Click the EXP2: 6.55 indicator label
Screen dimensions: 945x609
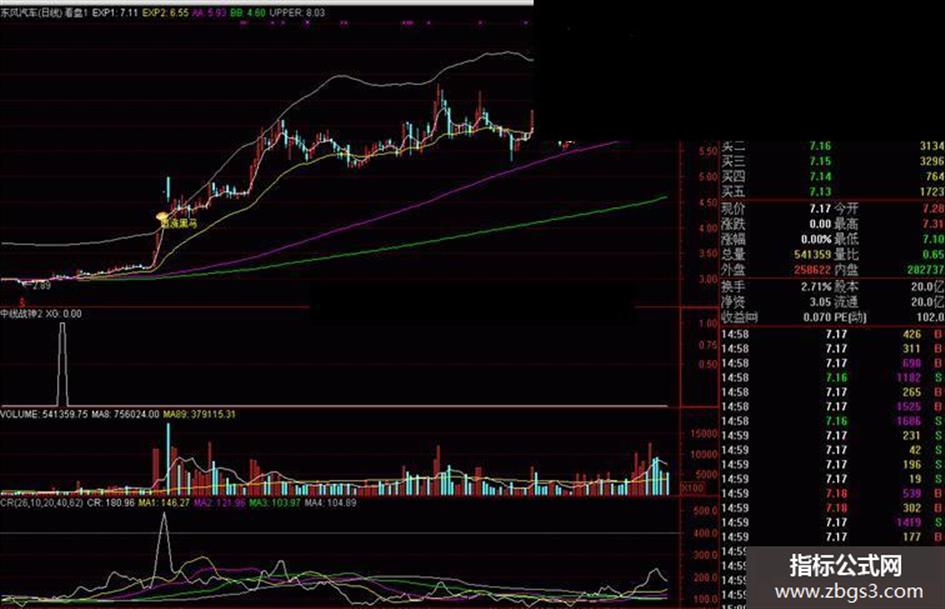(x=165, y=12)
